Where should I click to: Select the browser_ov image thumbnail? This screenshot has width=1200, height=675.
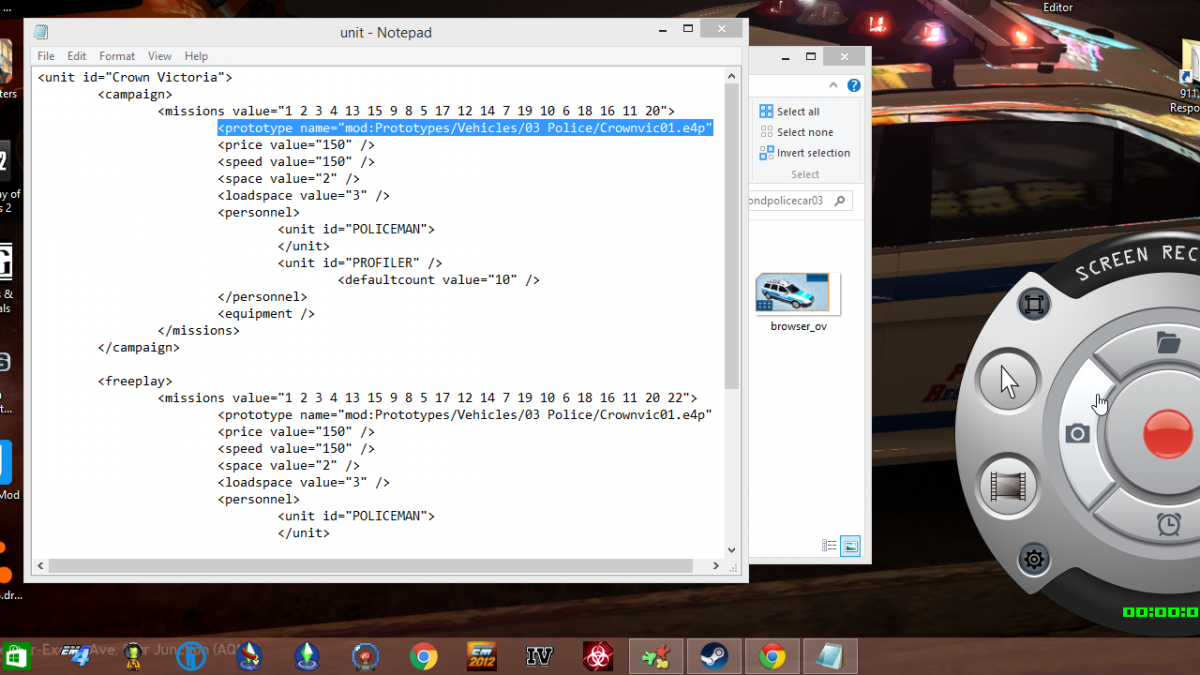(798, 295)
